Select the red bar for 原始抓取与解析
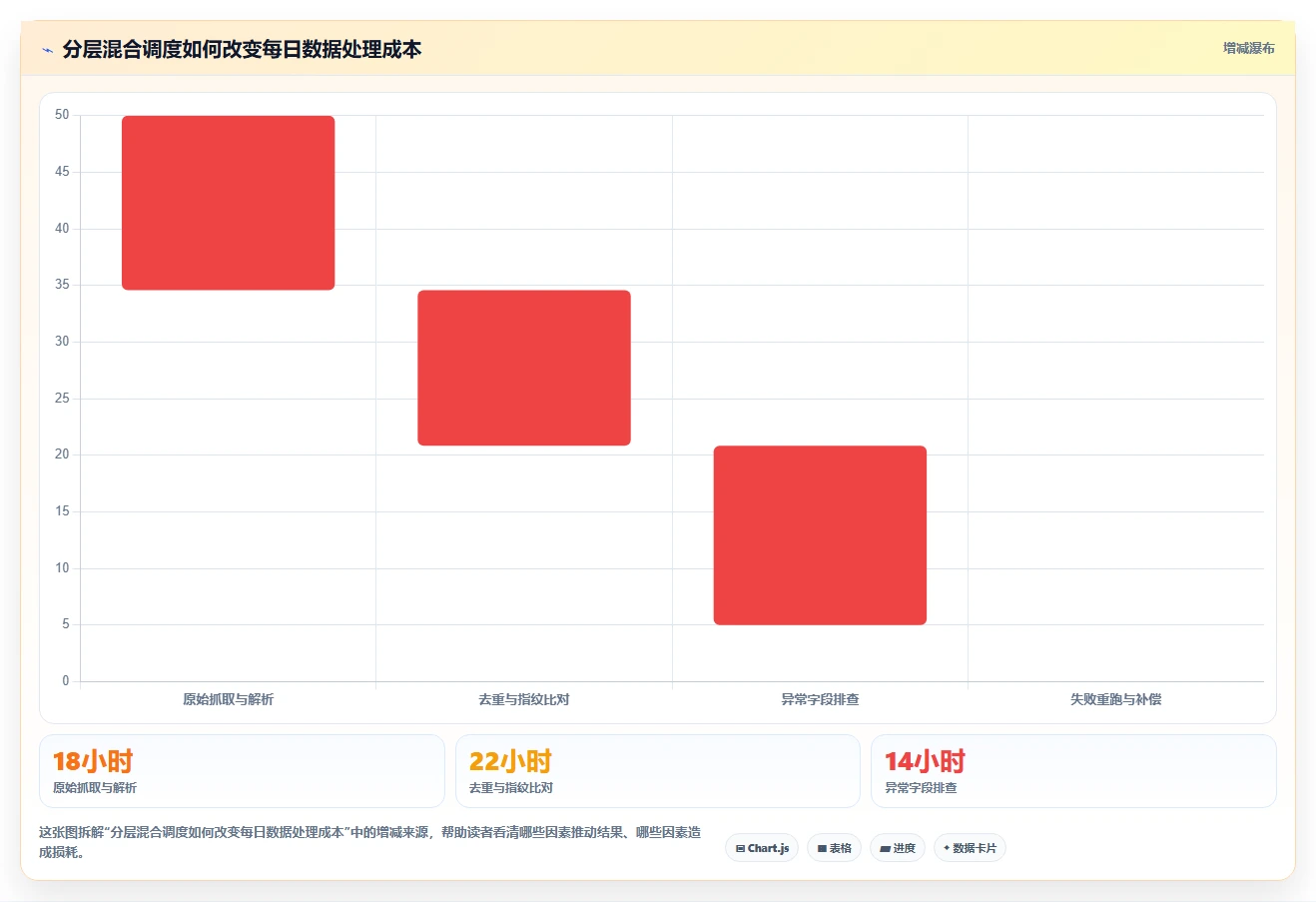The height and width of the screenshot is (902, 1316). (228, 203)
